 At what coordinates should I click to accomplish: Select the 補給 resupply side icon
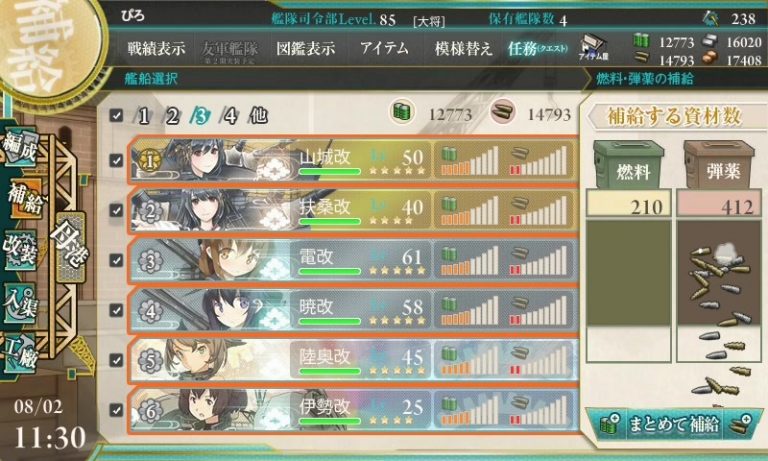[24, 198]
